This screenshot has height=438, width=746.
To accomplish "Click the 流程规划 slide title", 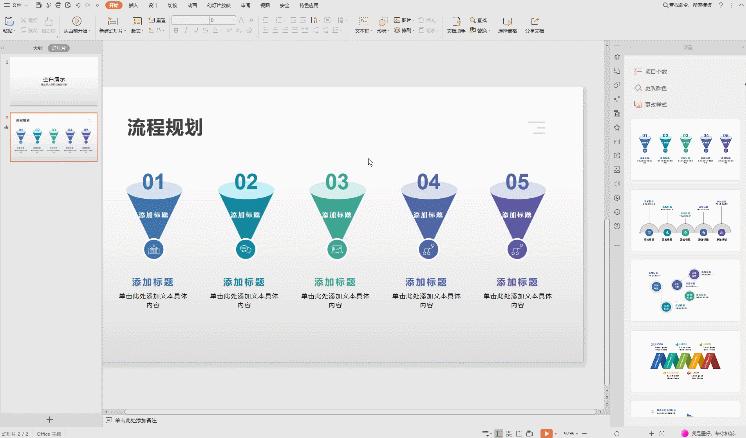I will pos(165,127).
